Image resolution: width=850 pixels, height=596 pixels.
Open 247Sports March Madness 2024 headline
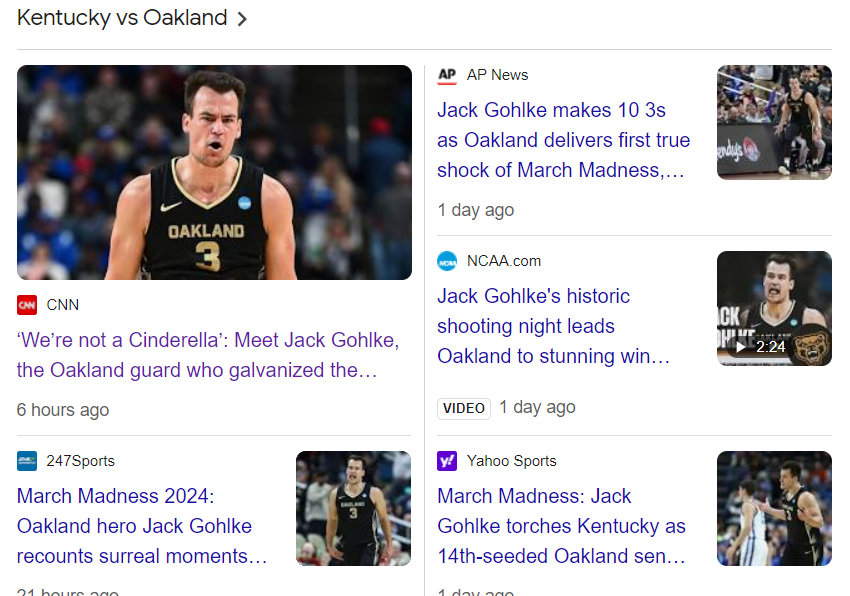pyautogui.click(x=141, y=526)
